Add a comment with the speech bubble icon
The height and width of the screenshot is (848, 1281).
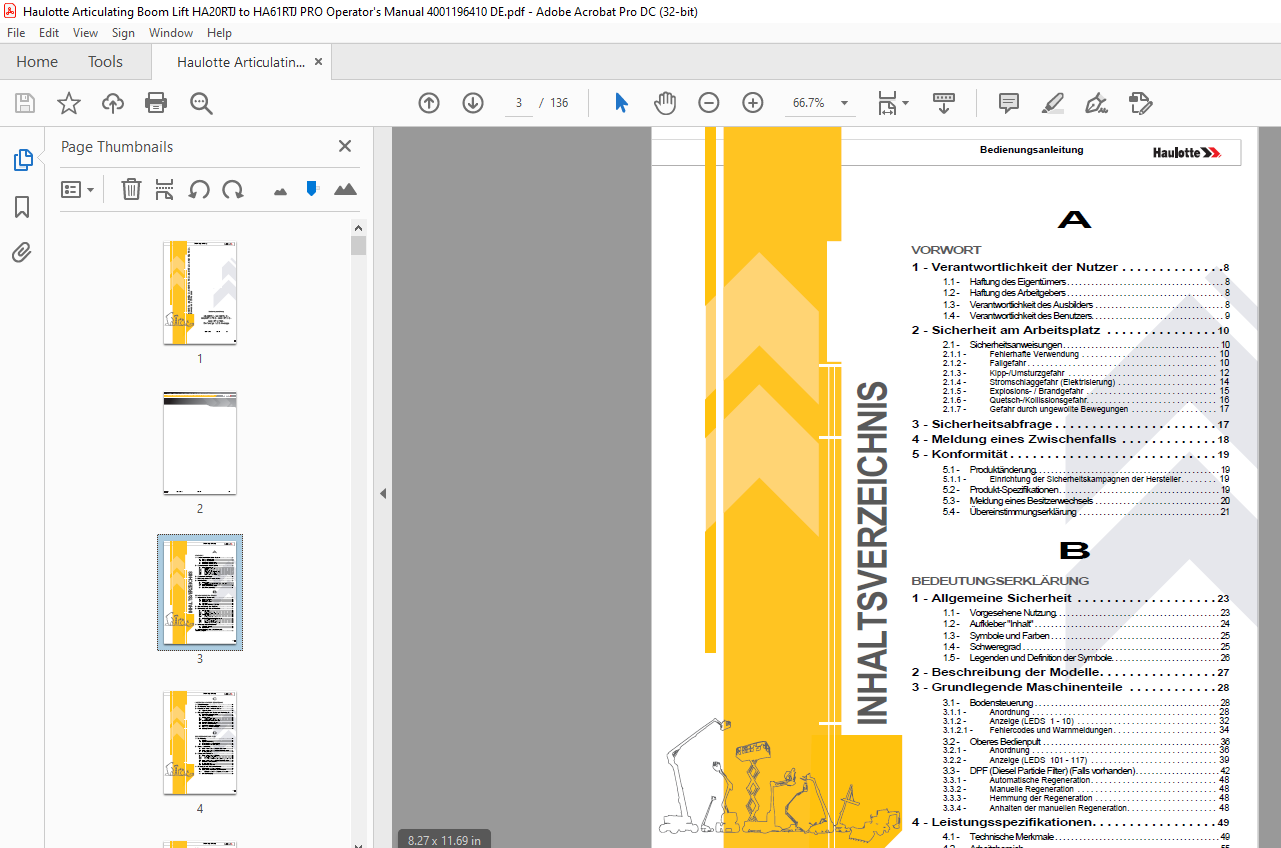[1009, 103]
